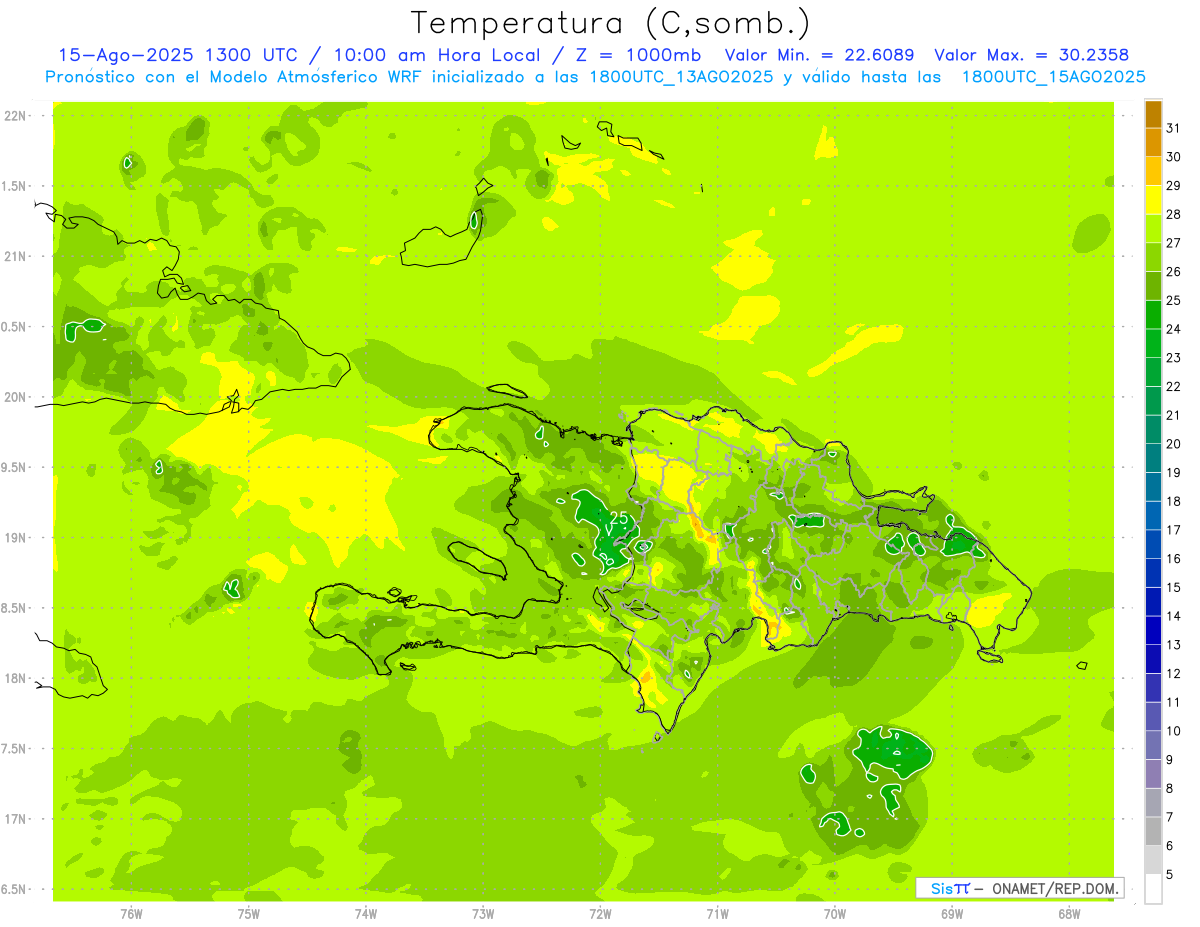
Task: Click the '68W' longitude label
Action: 1069,913
